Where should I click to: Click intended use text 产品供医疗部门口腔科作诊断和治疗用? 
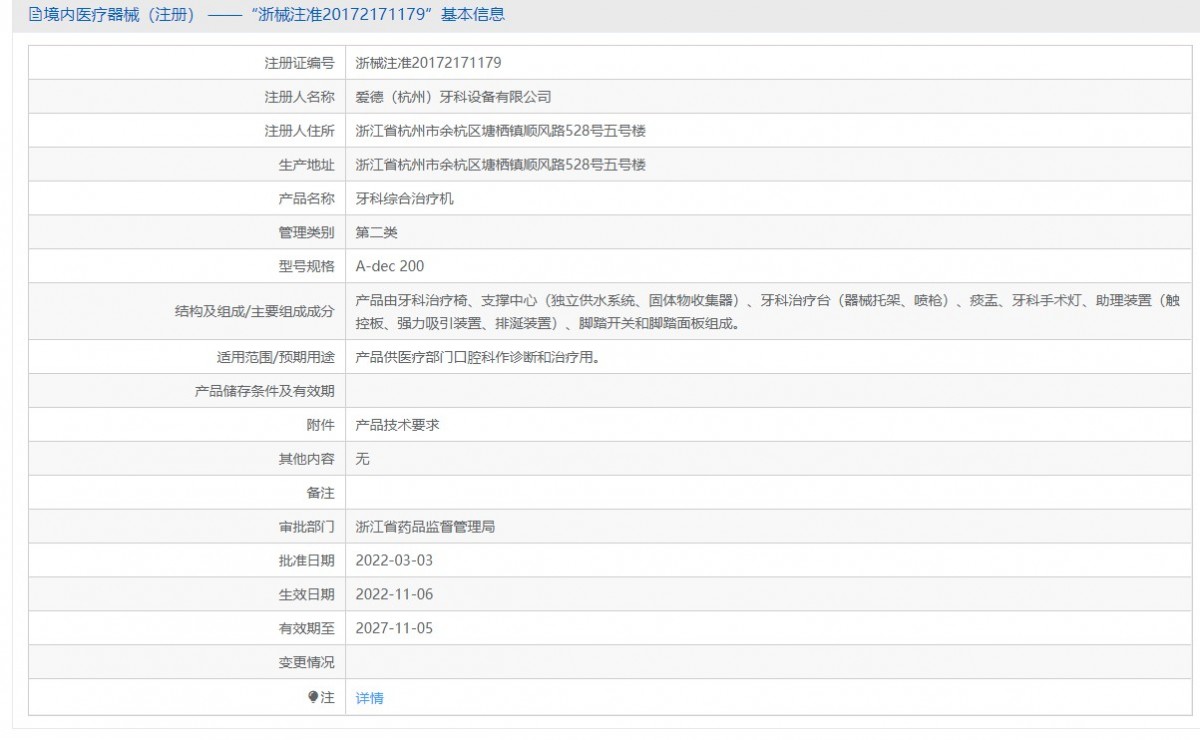tap(478, 357)
